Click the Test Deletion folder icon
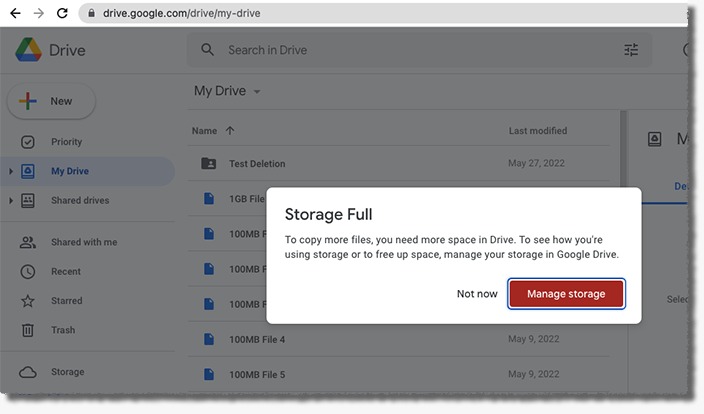 click(208, 164)
